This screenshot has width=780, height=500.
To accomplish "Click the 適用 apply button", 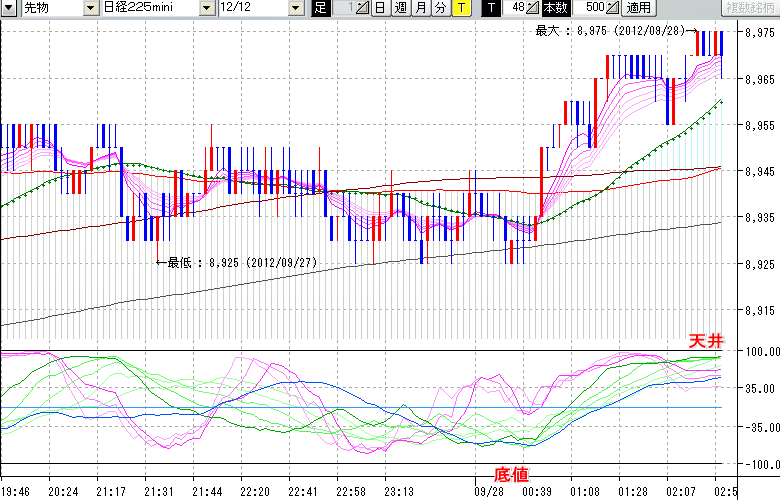I will click(638, 8).
